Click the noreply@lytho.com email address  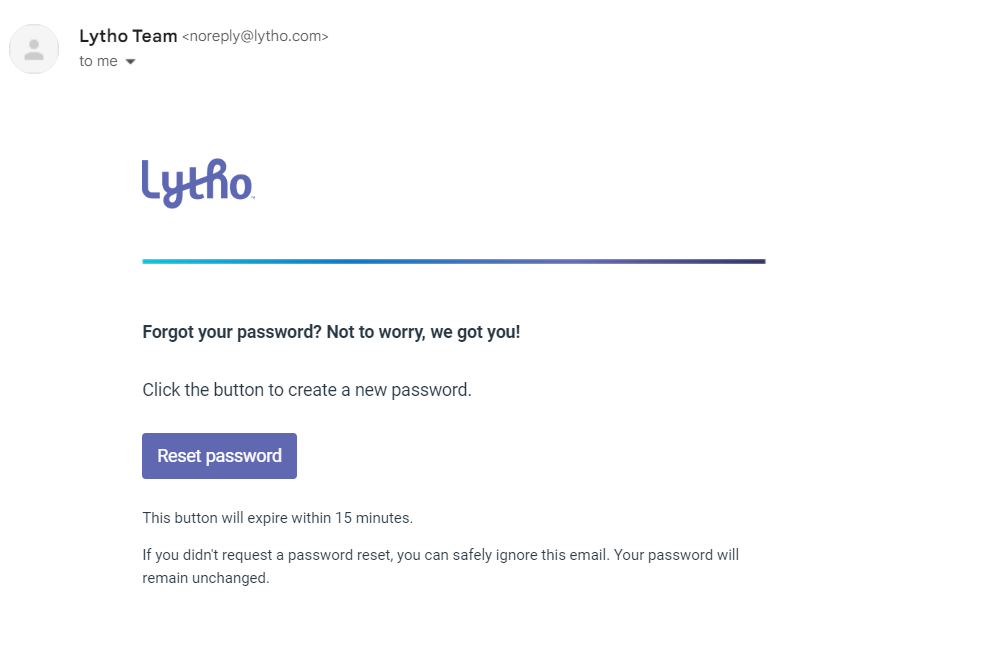255,36
